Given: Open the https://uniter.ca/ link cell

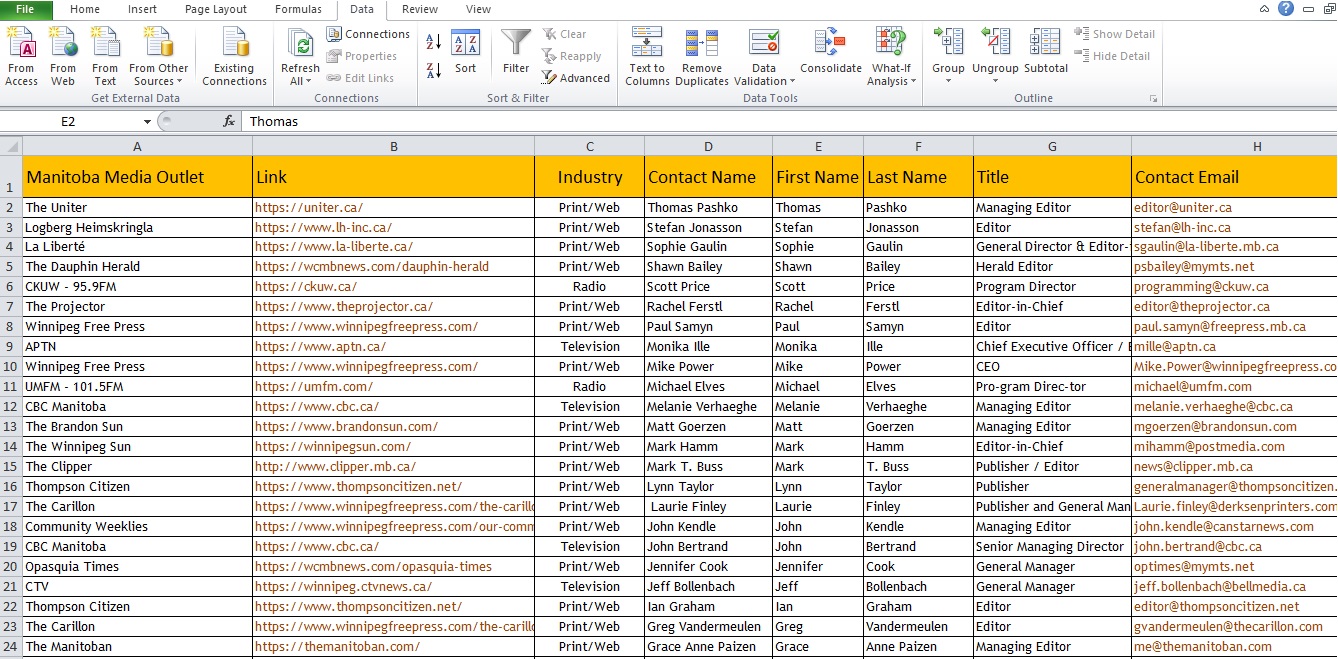Looking at the screenshot, I should pos(393,207).
